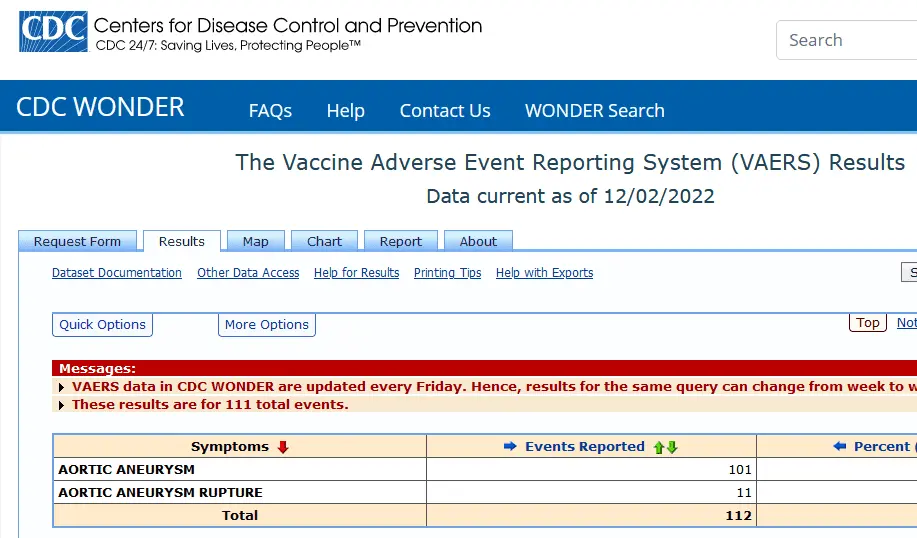Click the red sort arrow beside Symptoms

(283, 447)
